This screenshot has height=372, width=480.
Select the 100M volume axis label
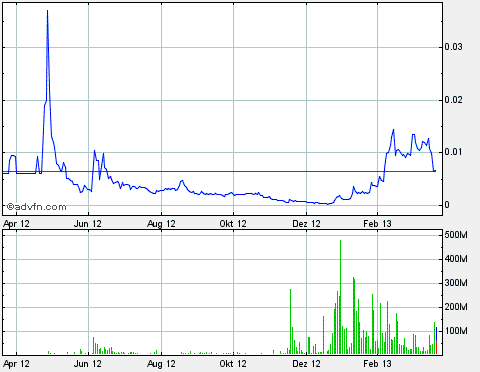click(x=456, y=331)
